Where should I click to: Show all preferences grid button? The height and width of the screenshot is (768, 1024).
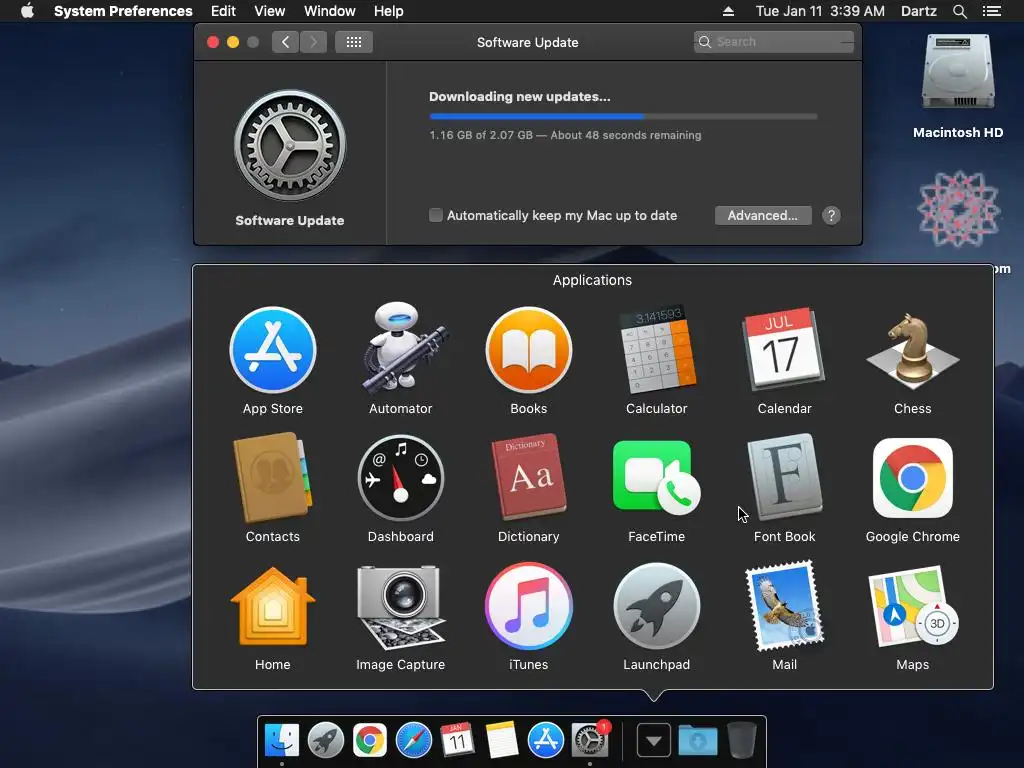pyautogui.click(x=354, y=42)
